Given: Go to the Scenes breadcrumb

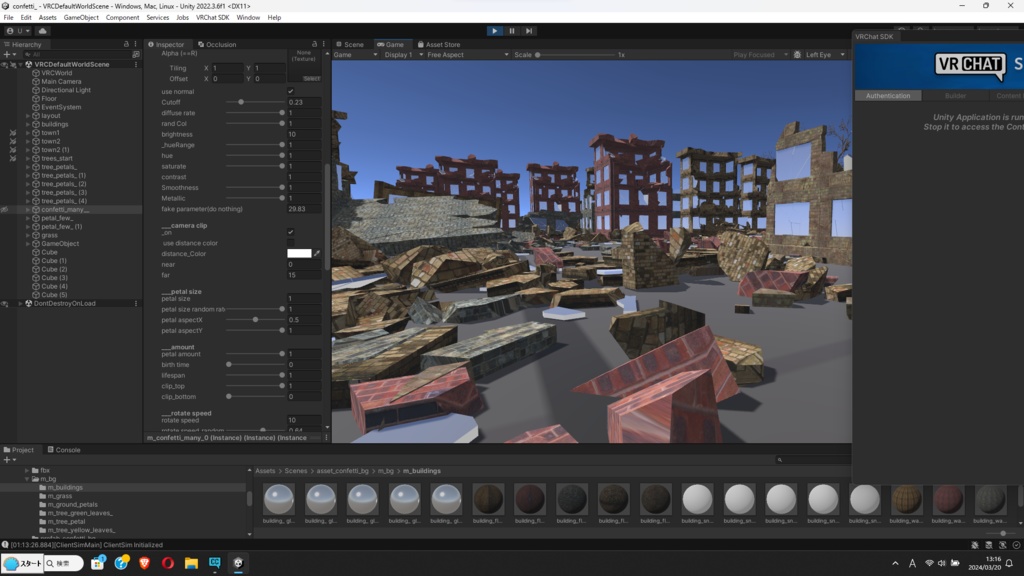Looking at the screenshot, I should (x=295, y=471).
